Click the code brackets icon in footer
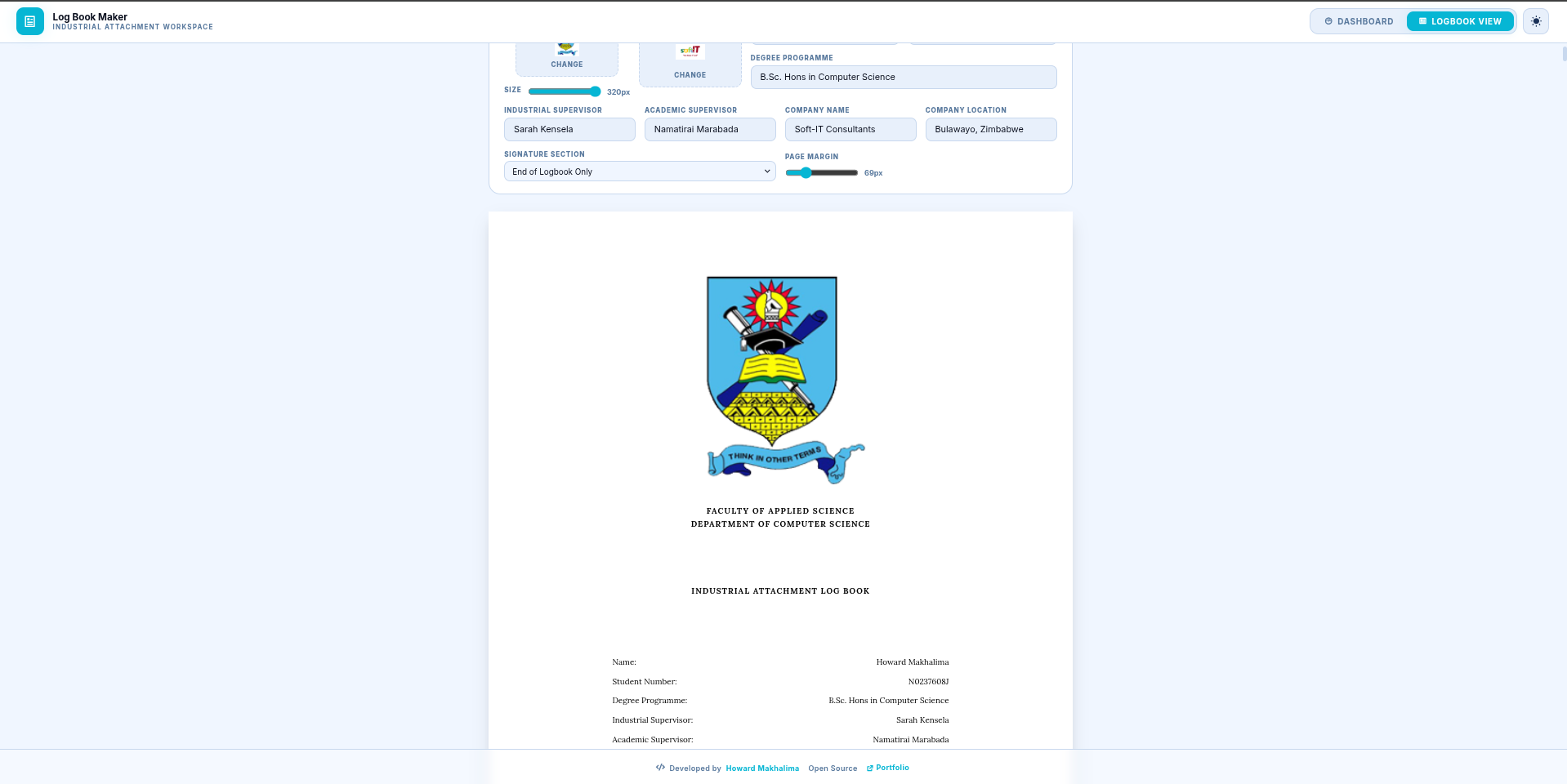The width and height of the screenshot is (1567, 784). pyautogui.click(x=660, y=768)
